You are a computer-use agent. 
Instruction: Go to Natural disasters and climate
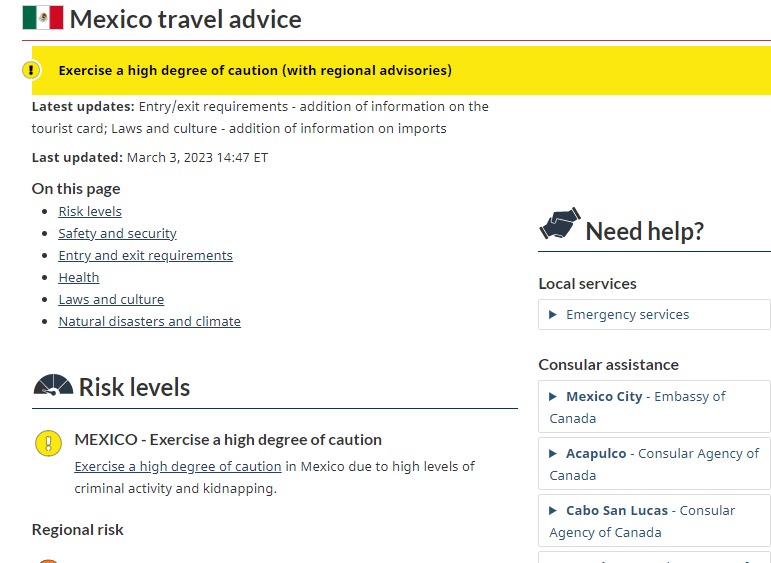pyautogui.click(x=149, y=321)
